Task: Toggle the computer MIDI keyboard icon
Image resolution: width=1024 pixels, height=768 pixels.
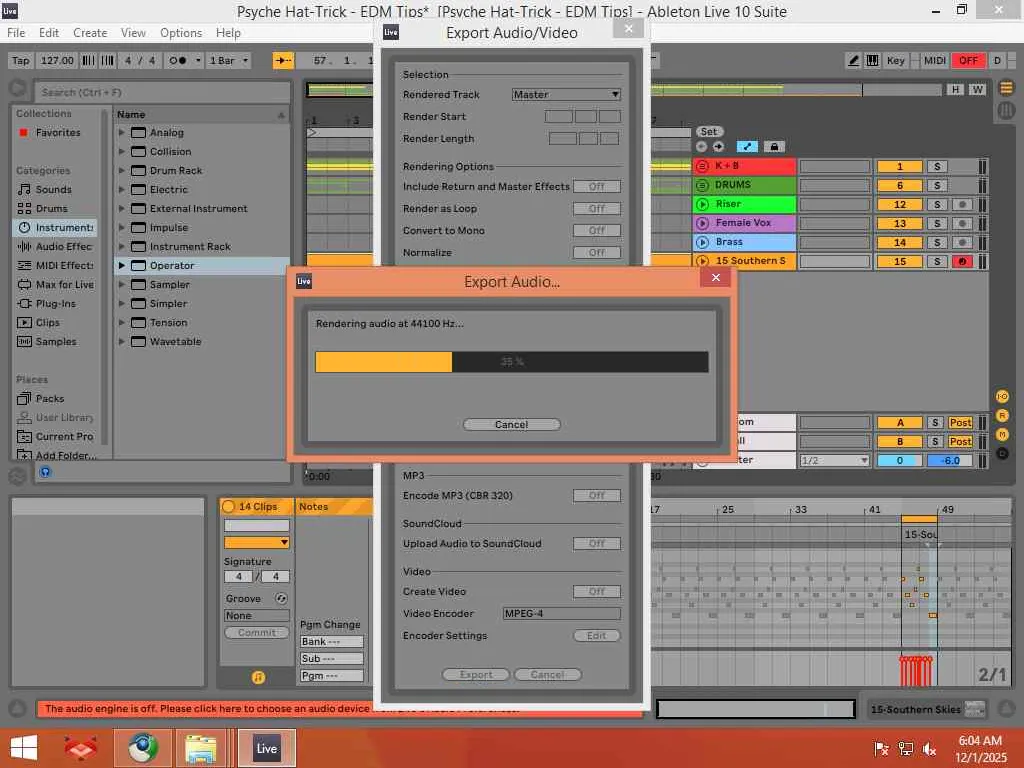Action: coord(872,61)
